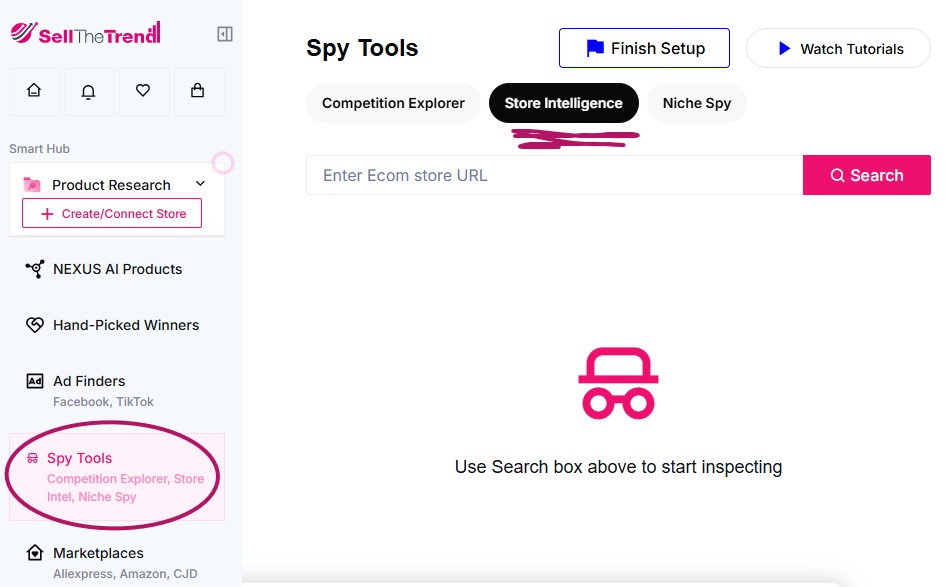Open the shopping bag icon
Image resolution: width=946 pixels, height=587 pixels.
point(198,91)
